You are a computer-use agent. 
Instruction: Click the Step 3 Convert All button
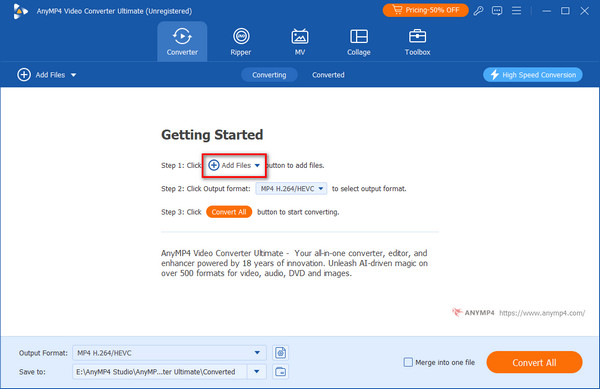[x=229, y=212]
